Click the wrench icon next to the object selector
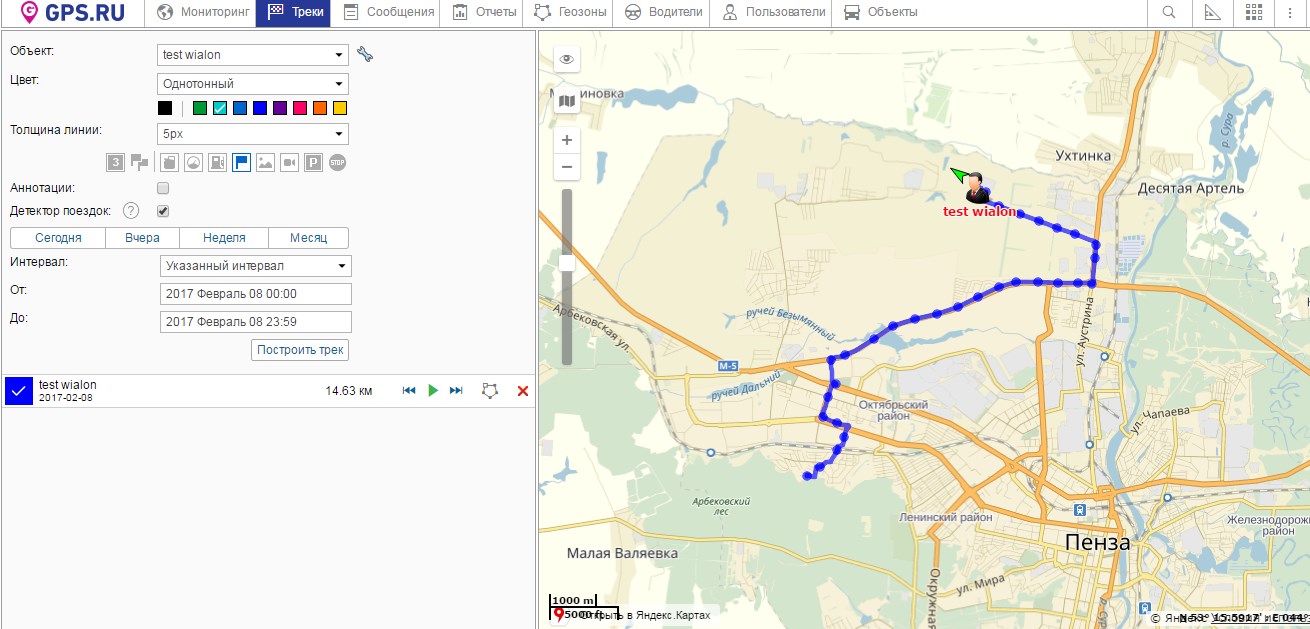 click(365, 55)
